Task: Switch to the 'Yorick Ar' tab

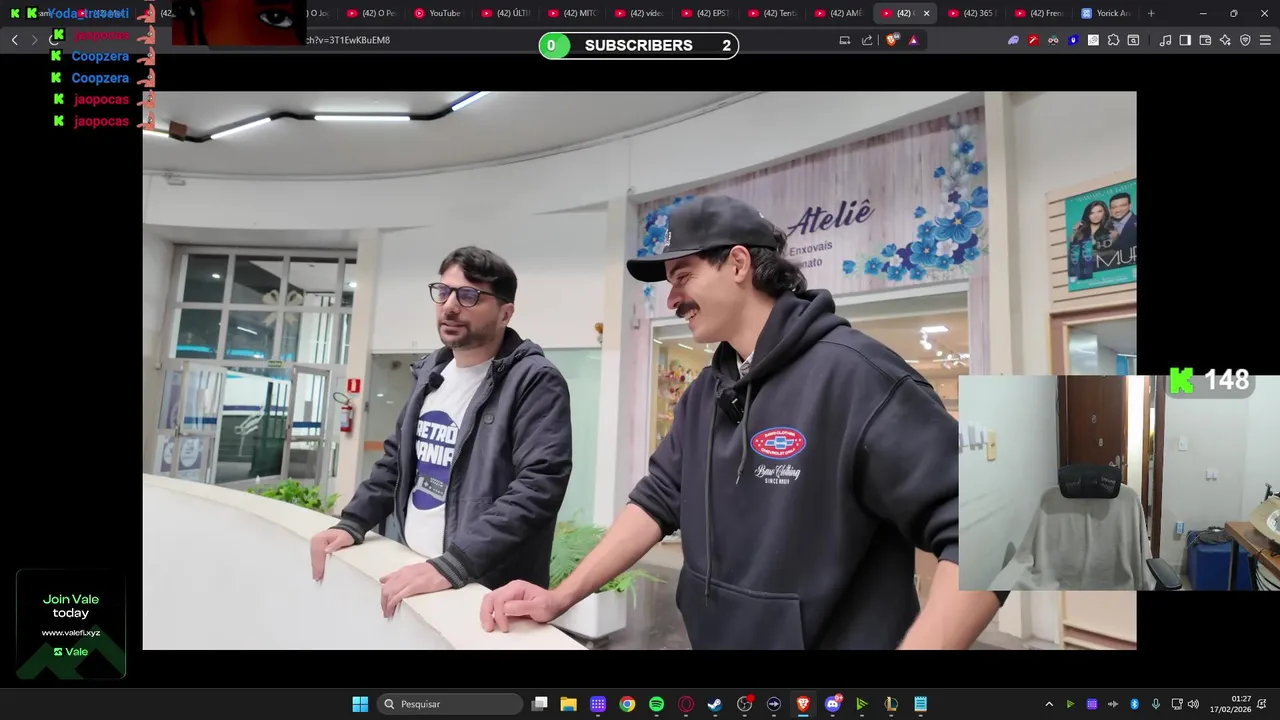Action: pyautogui.click(x=1105, y=13)
